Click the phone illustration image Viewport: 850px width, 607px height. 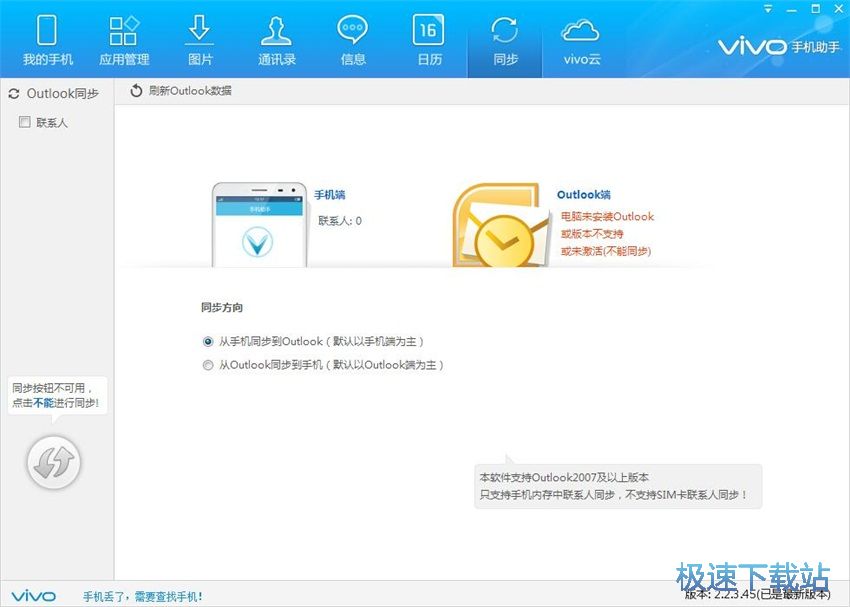coord(259,224)
